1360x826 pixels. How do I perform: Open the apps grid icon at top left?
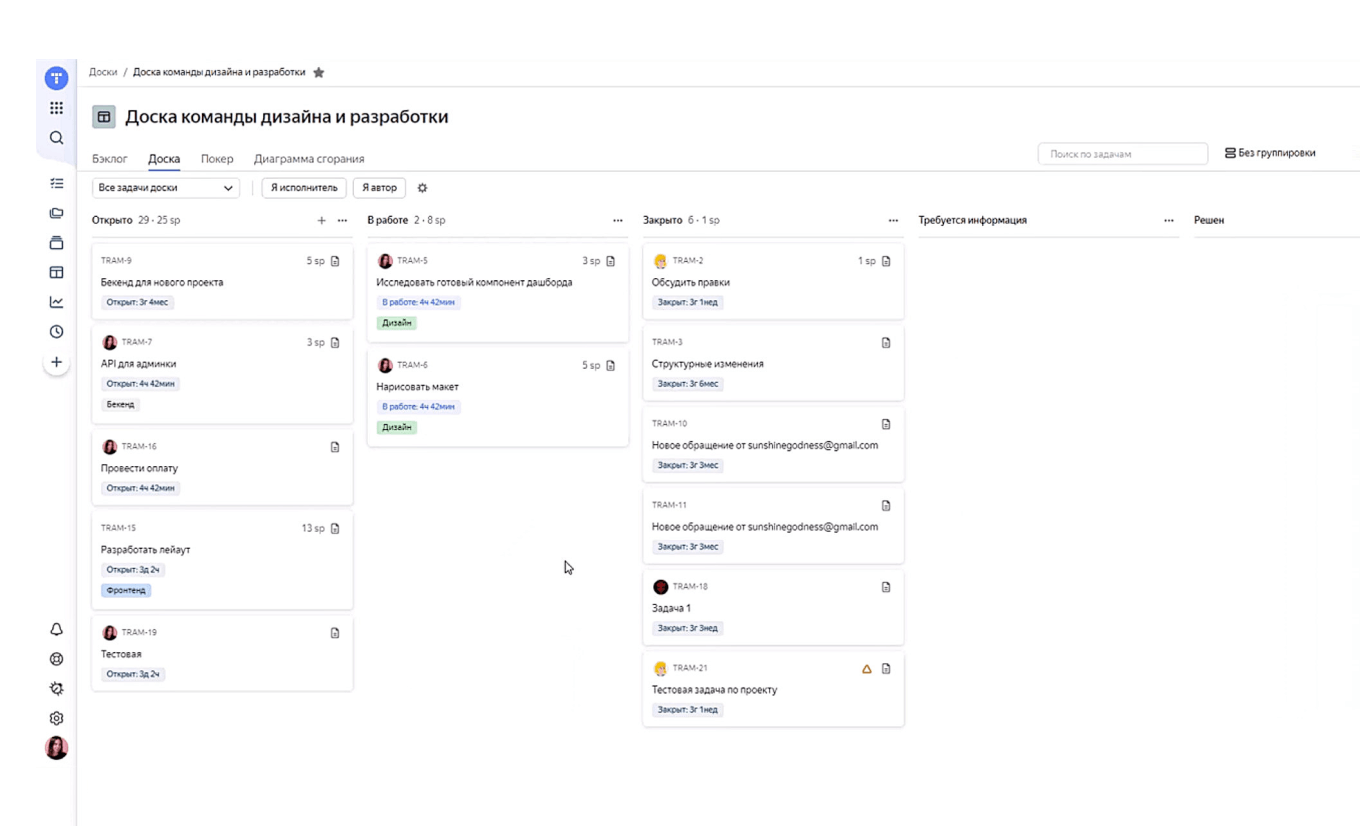[56, 108]
